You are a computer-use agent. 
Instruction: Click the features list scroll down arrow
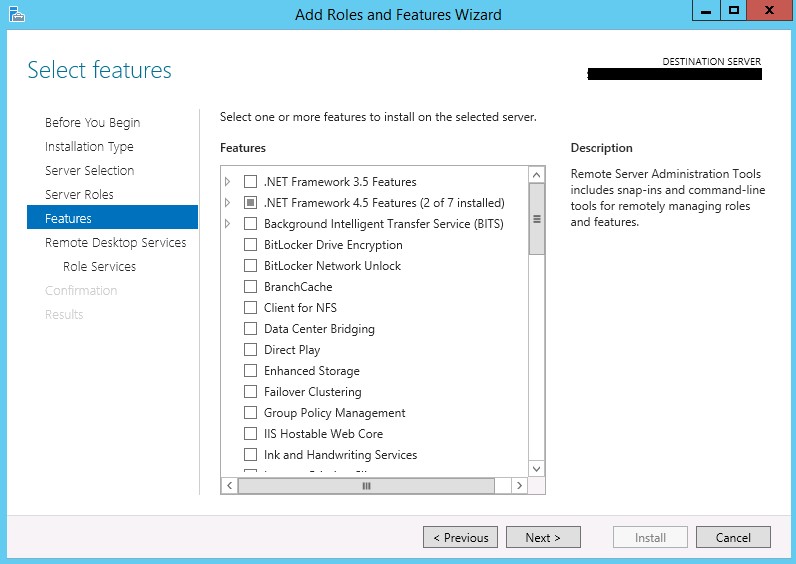tap(537, 467)
